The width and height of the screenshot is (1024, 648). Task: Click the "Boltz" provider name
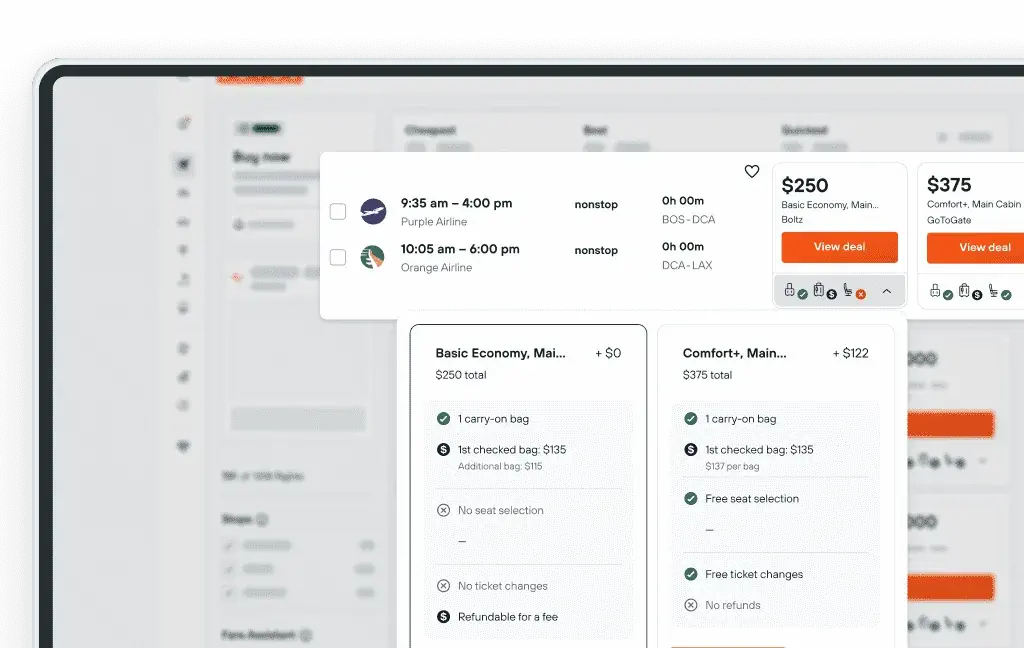pyautogui.click(x=792, y=219)
